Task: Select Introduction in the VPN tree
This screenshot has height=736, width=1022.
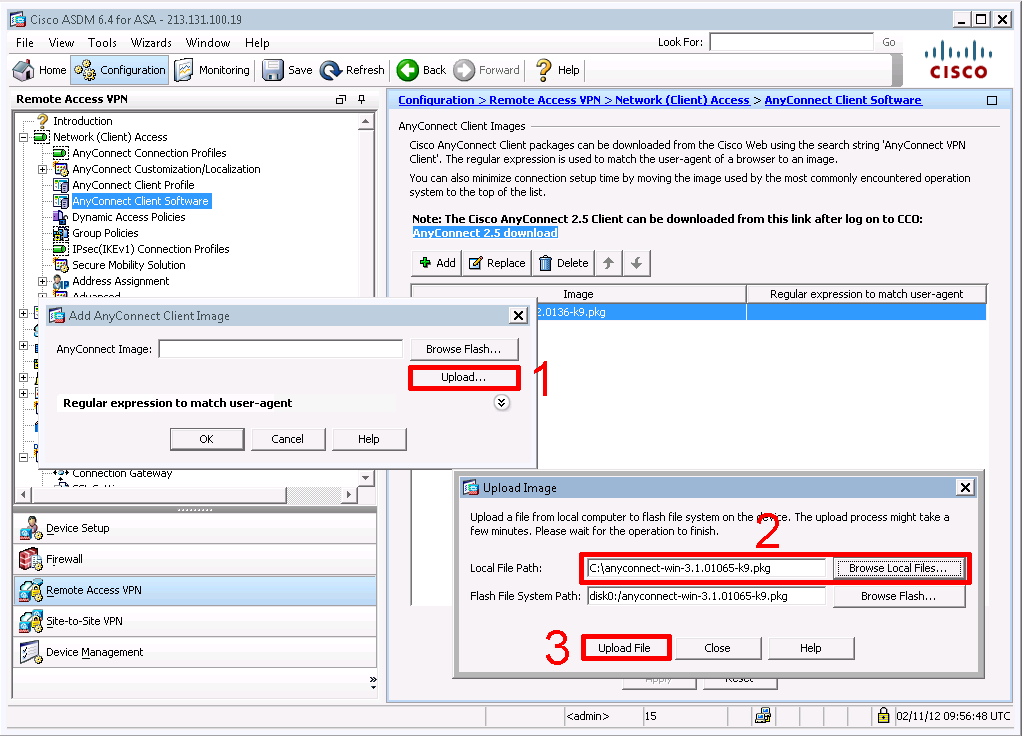Action: (83, 121)
